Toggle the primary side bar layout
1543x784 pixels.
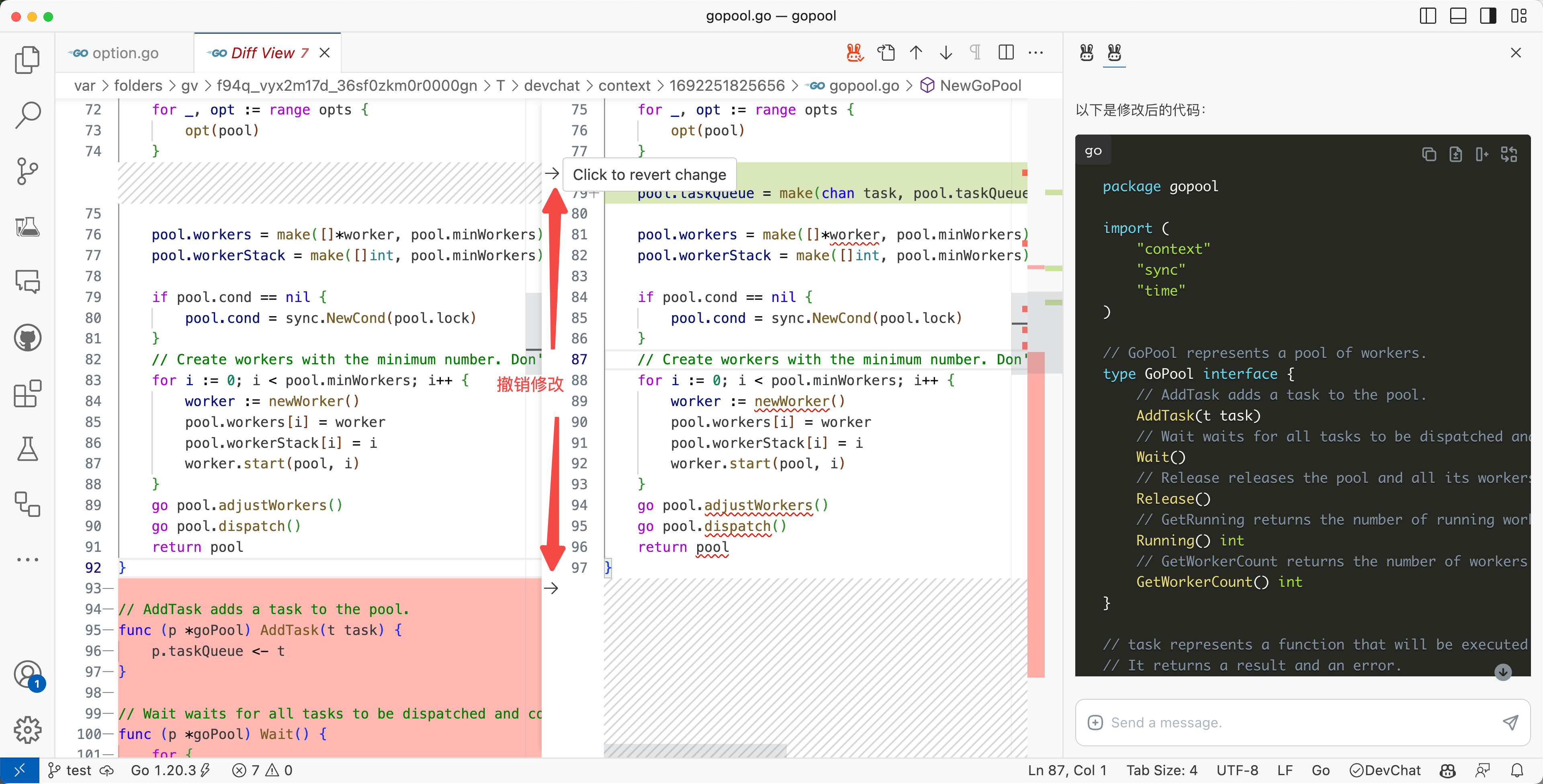[1428, 16]
